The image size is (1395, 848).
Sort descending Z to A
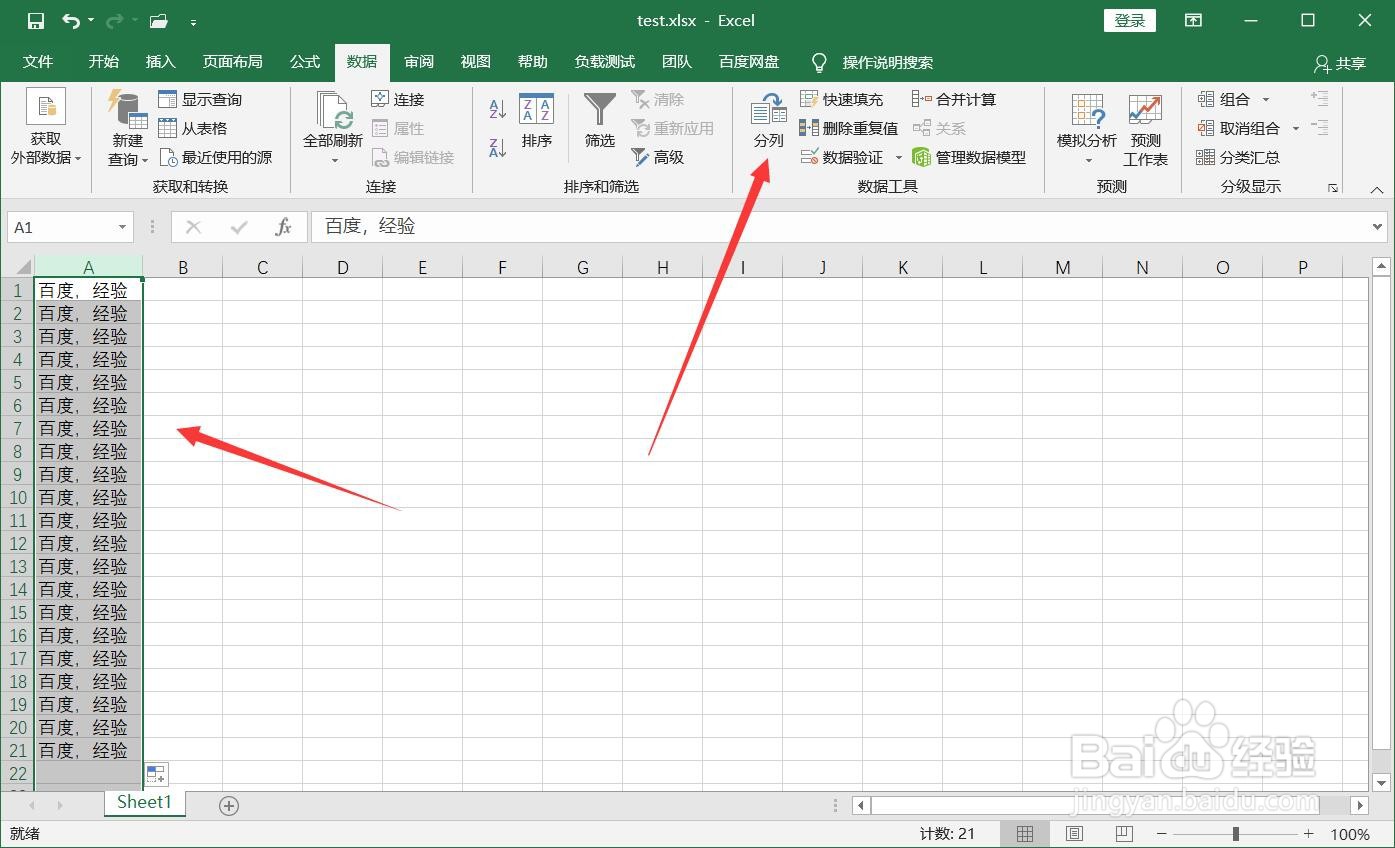(497, 147)
